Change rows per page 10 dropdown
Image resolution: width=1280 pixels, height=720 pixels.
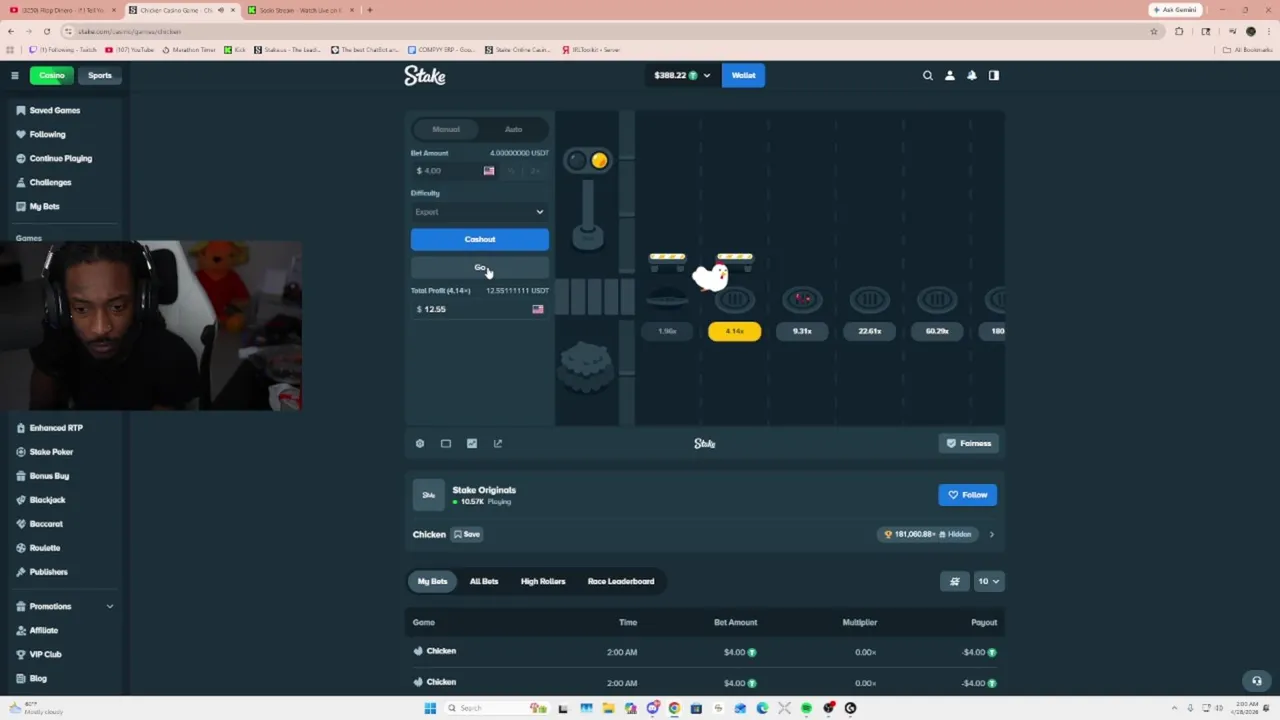point(988,581)
